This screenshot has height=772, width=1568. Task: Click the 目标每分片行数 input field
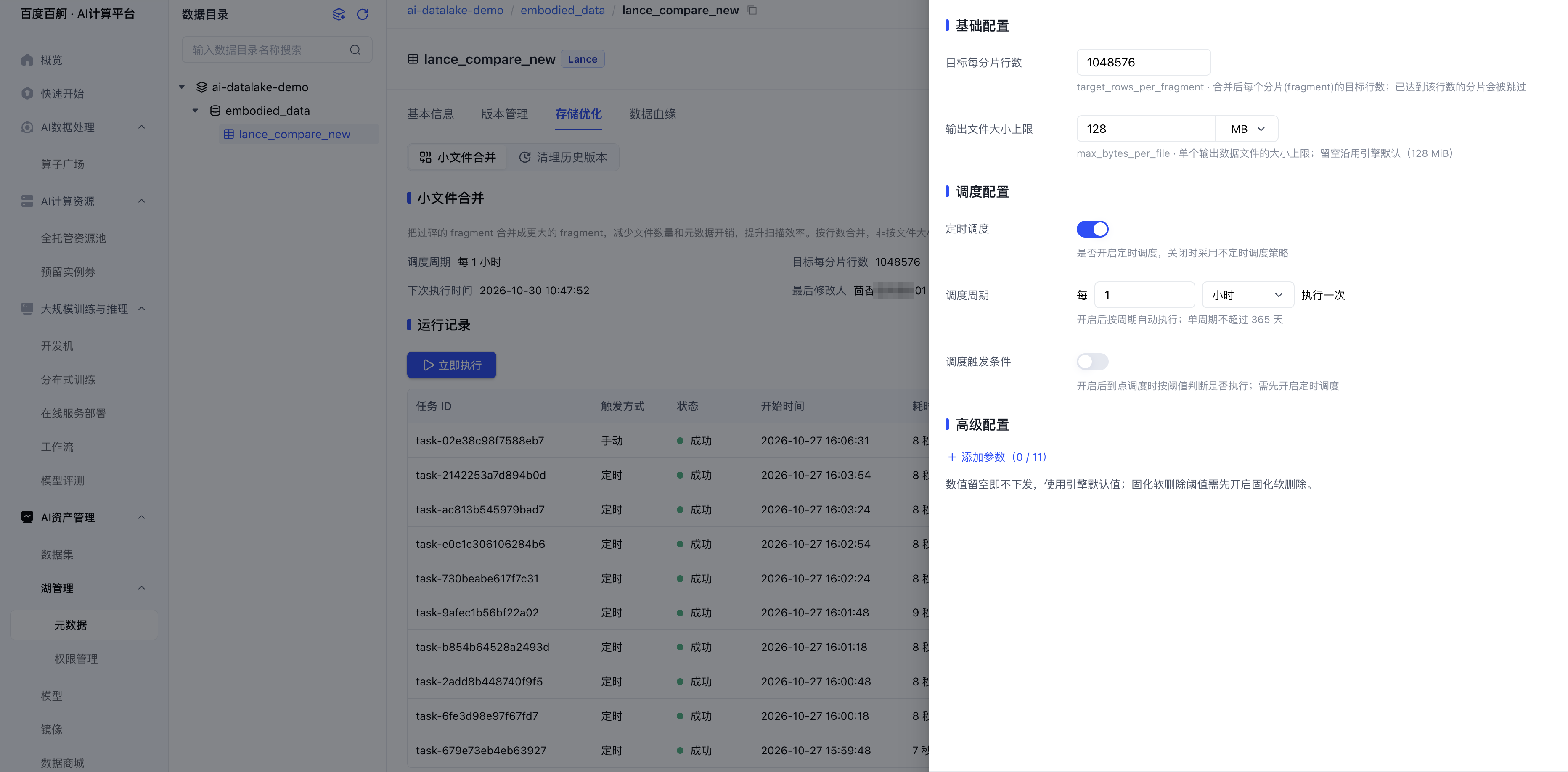coord(1143,63)
